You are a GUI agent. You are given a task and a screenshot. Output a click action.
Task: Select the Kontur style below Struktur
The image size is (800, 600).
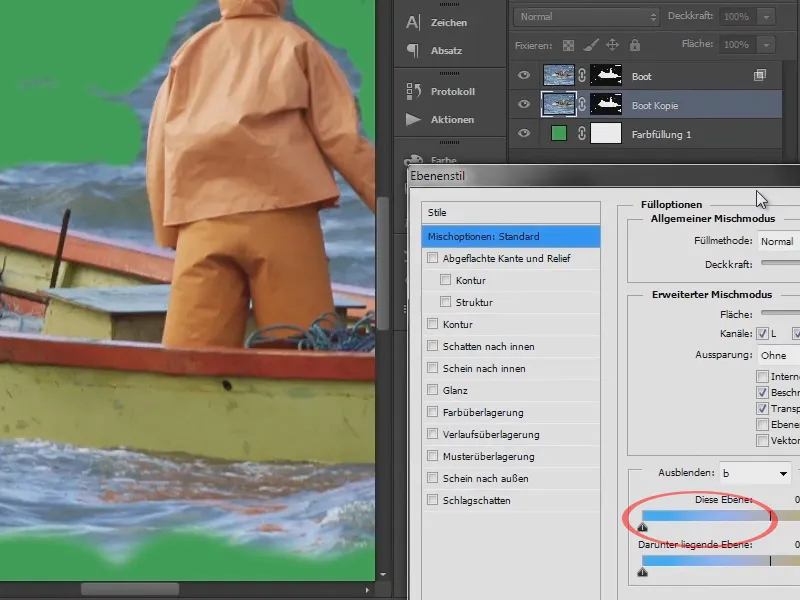click(458, 324)
